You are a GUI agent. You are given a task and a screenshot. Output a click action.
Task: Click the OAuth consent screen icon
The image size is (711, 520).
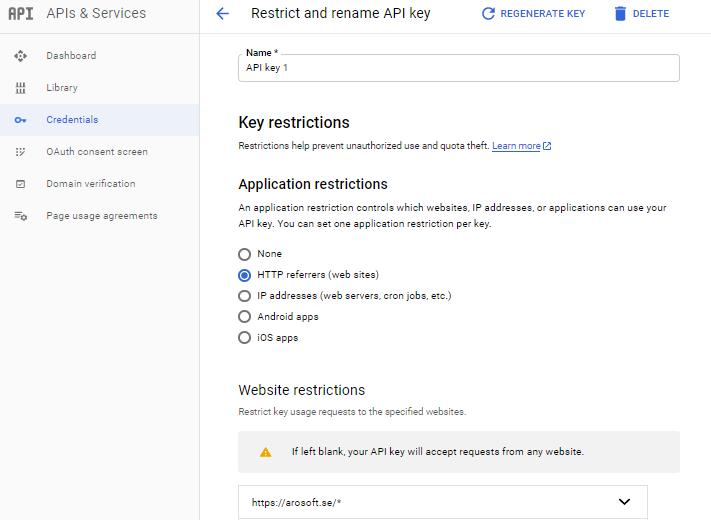point(20,152)
